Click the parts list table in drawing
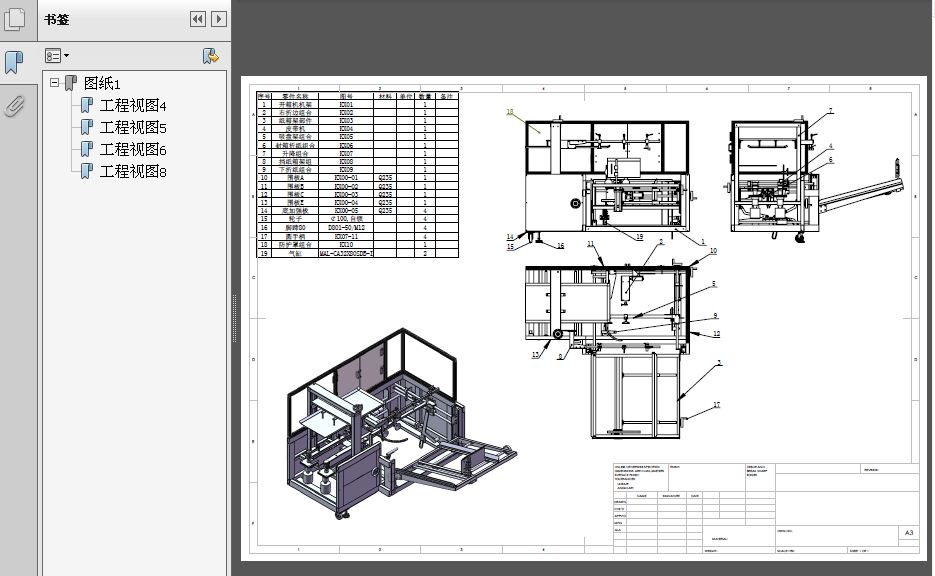The width and height of the screenshot is (935, 576). coord(357,176)
